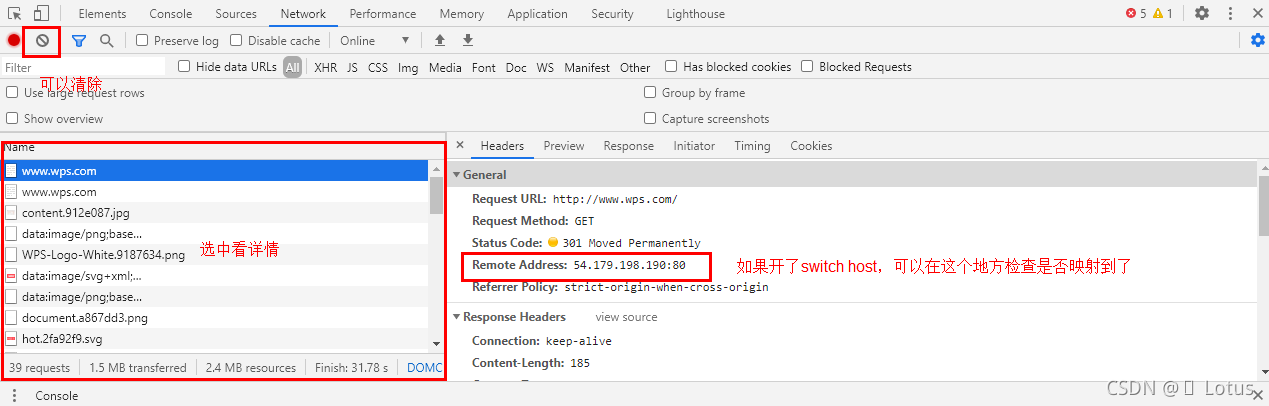Viewport: 1269px width, 406px height.
Task: Check Has blocked cookies
Action: [671, 67]
